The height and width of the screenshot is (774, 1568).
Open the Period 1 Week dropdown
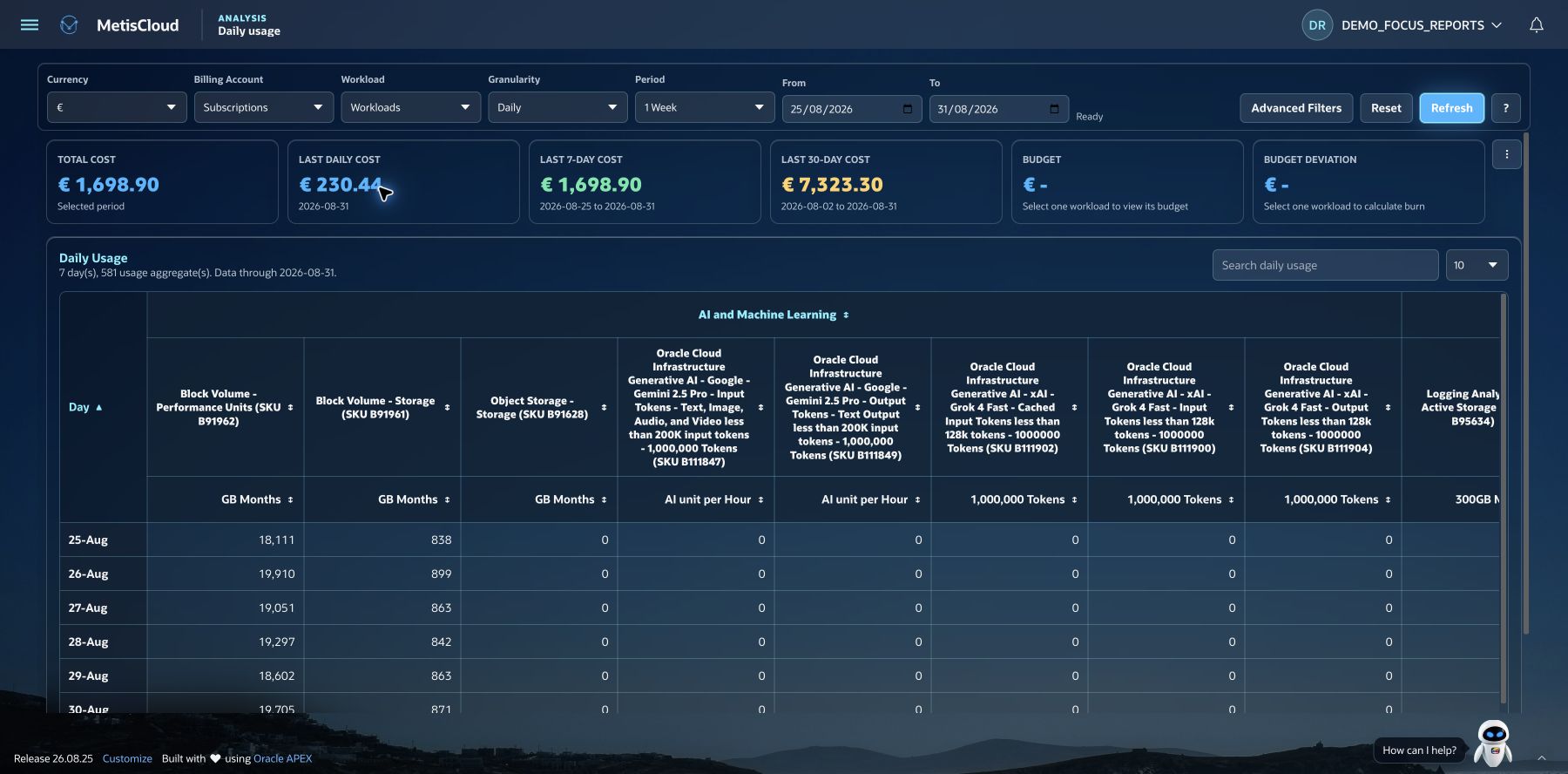[705, 107]
